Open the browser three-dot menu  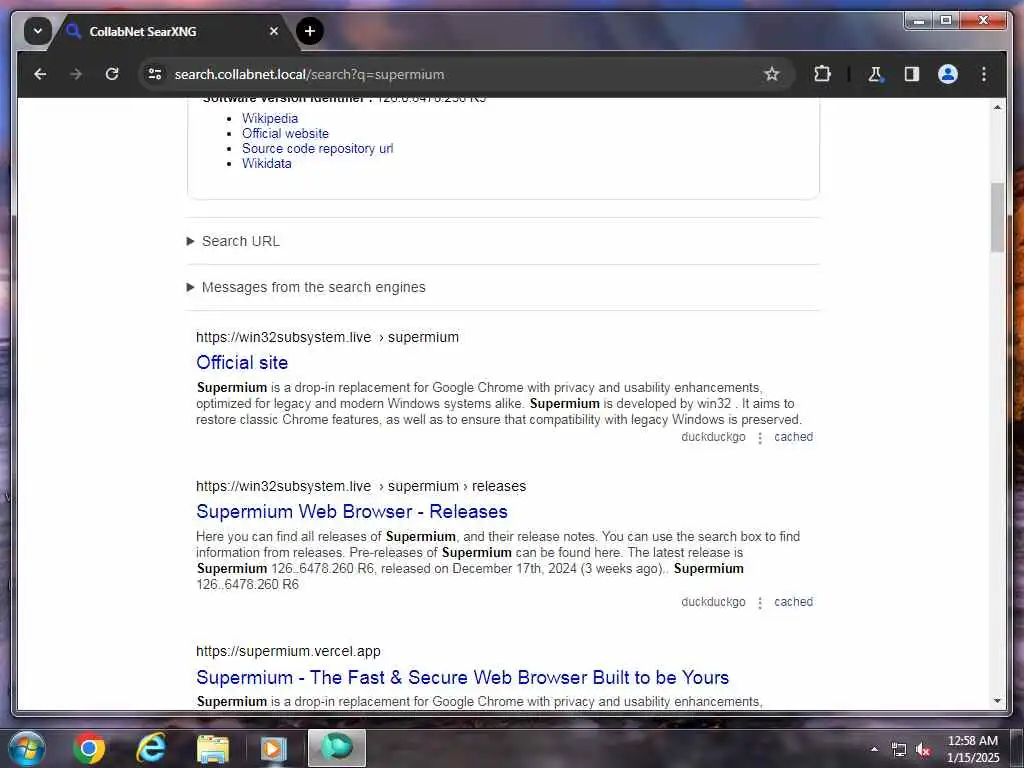click(x=984, y=74)
